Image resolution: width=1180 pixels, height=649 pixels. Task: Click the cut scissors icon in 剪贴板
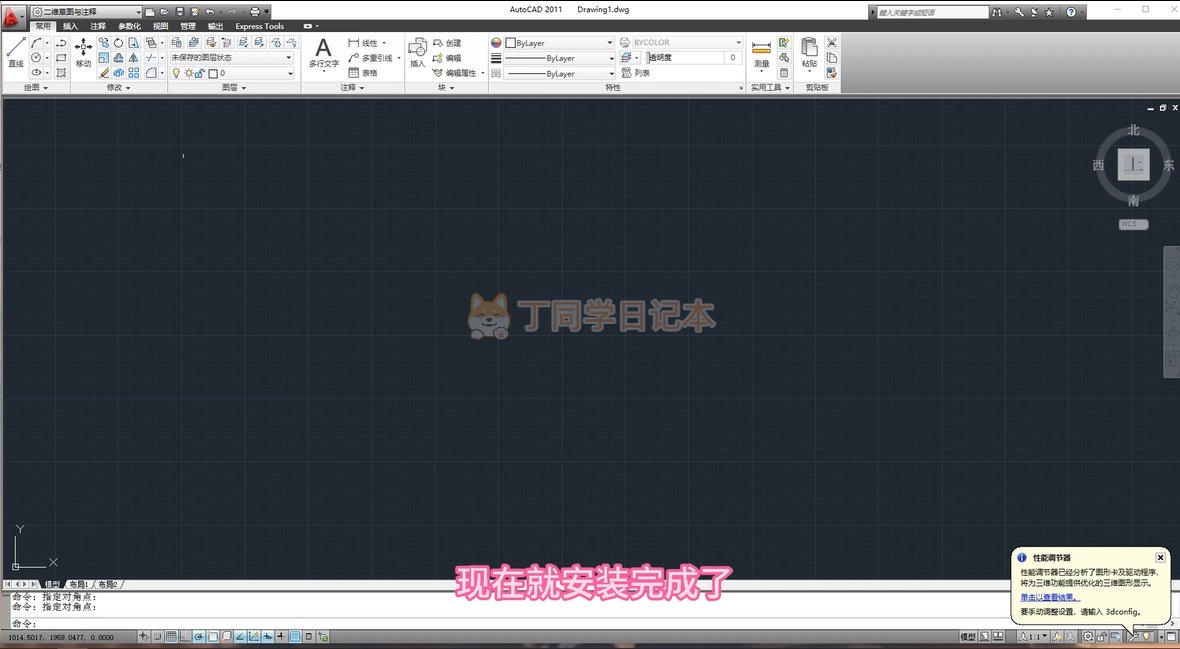click(x=832, y=43)
